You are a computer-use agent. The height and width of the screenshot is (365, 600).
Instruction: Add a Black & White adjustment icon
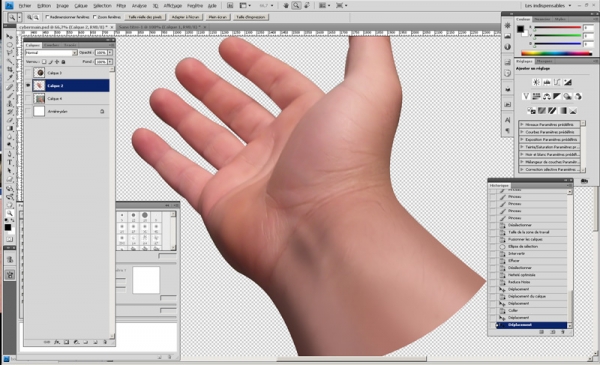[x=557, y=96]
